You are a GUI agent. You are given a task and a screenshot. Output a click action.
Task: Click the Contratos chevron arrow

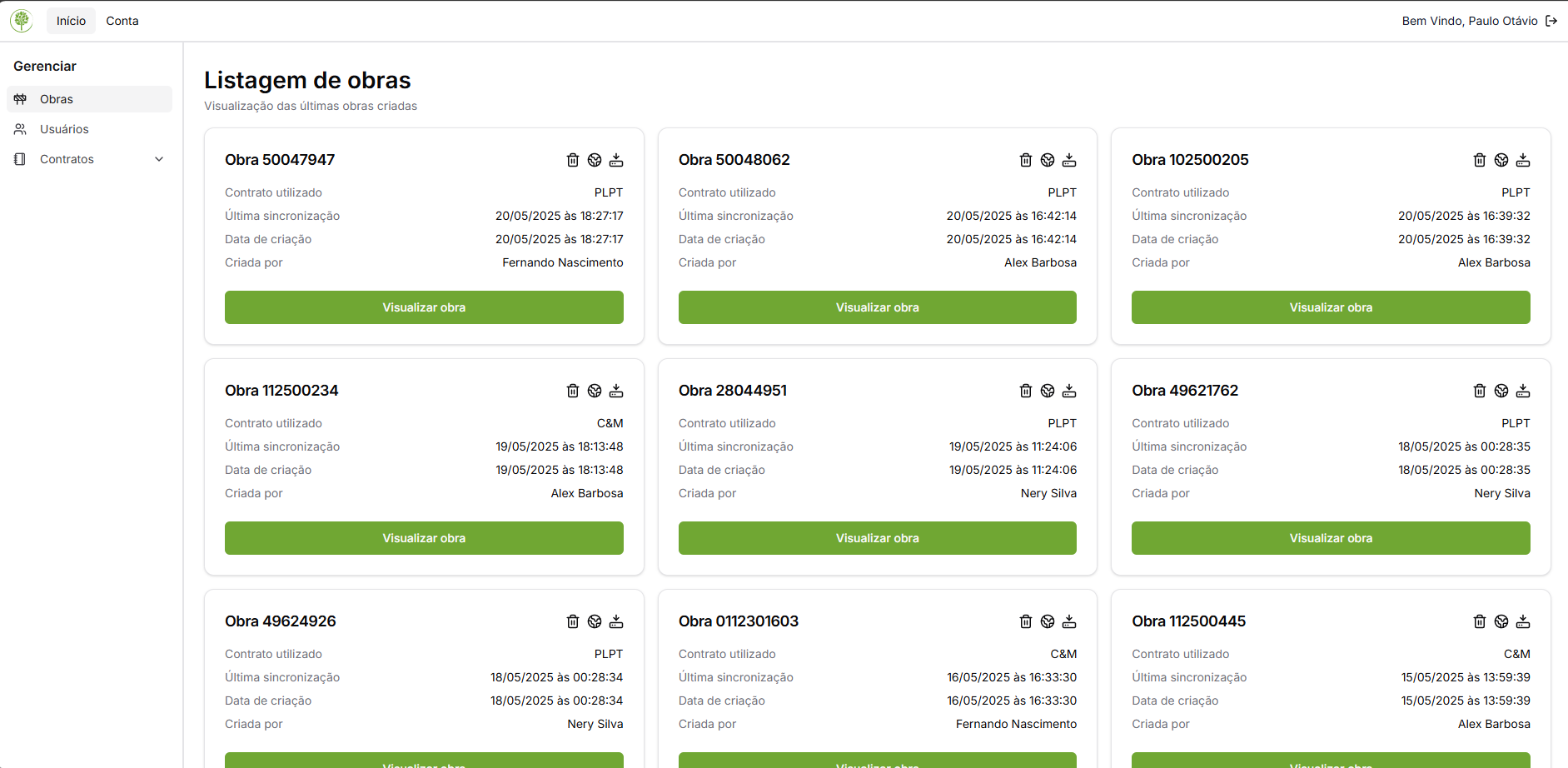tap(159, 159)
